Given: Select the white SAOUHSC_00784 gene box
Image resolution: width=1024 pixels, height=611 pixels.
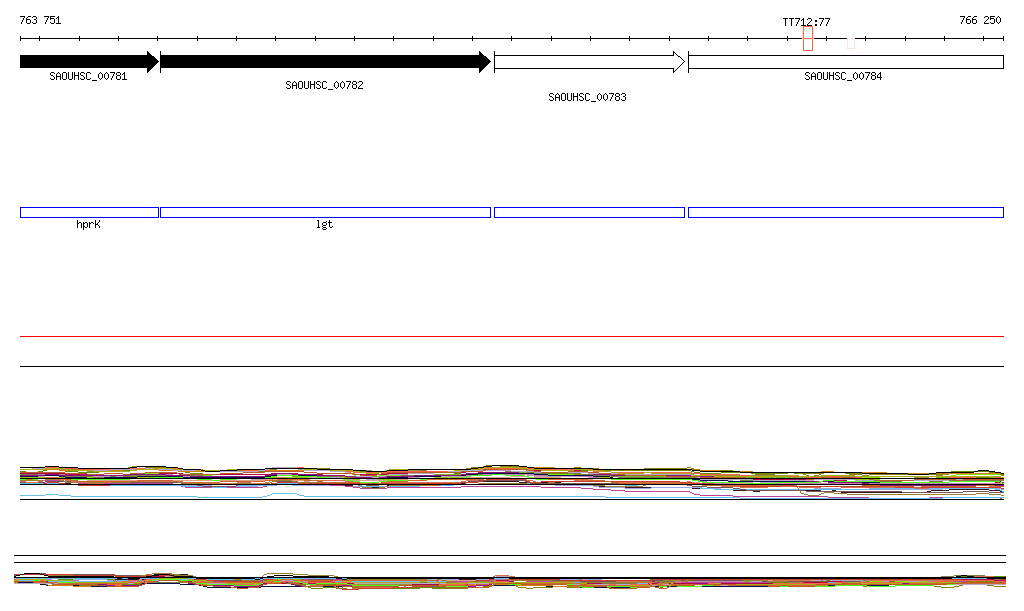Looking at the screenshot, I should [x=845, y=62].
